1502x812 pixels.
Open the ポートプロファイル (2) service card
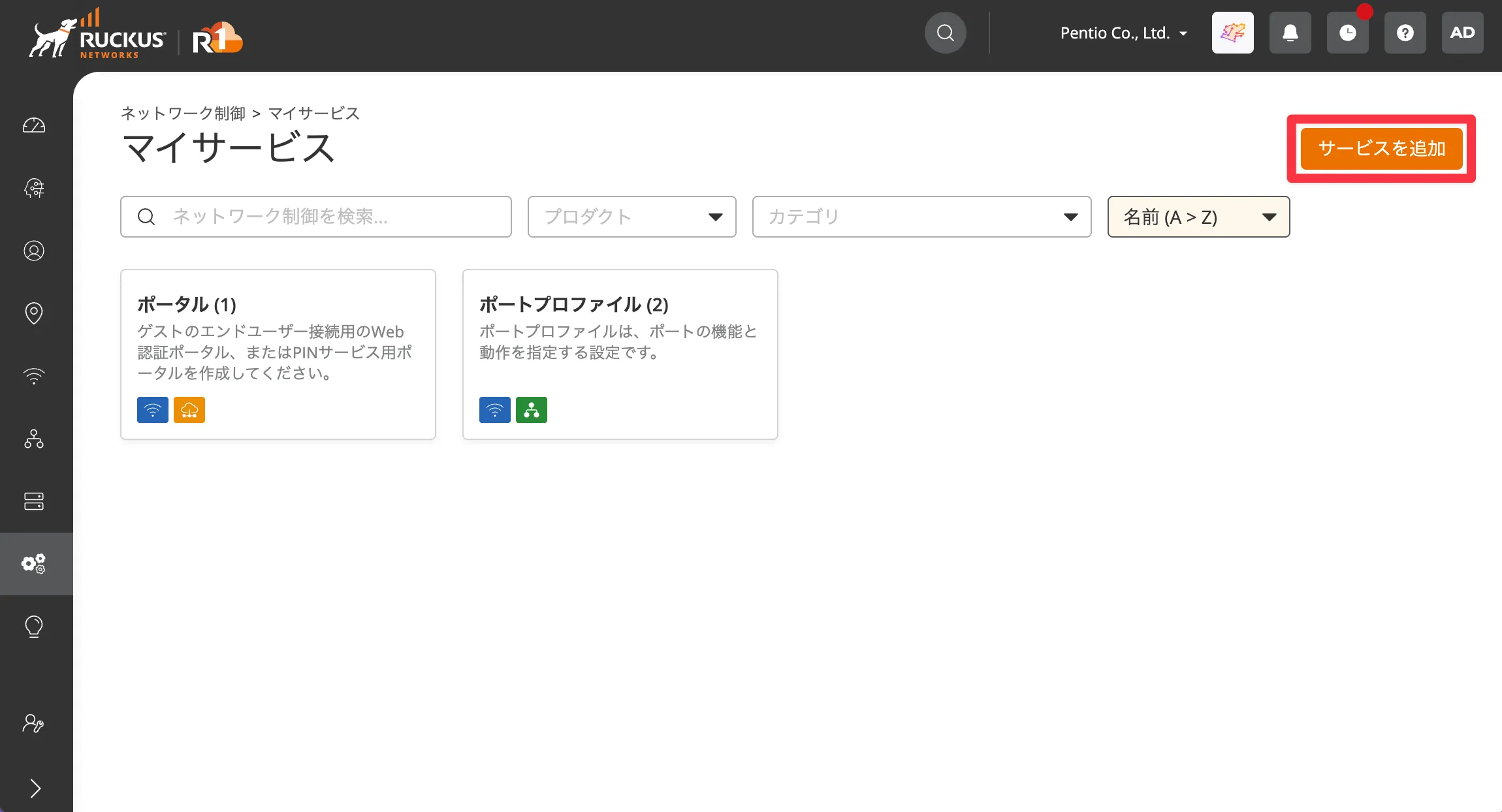(x=620, y=354)
